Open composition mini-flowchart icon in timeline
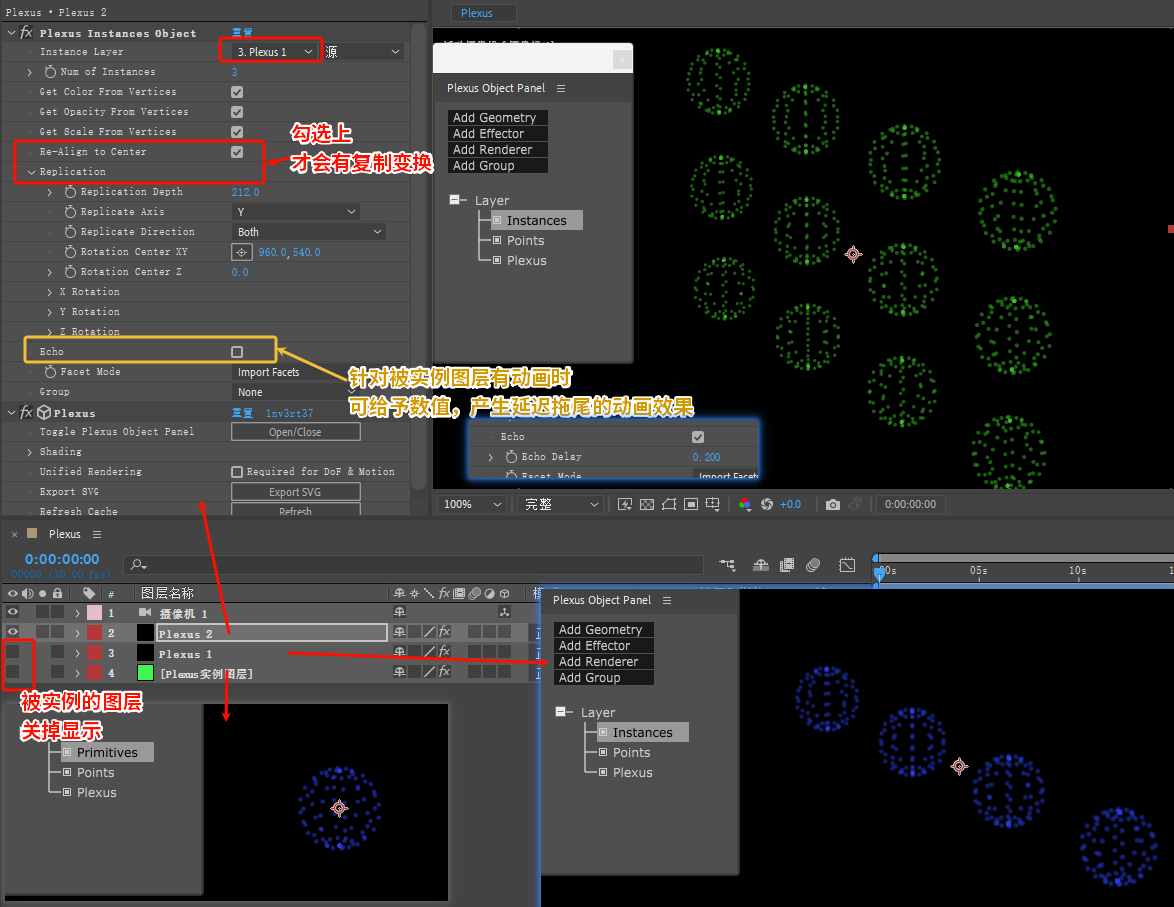The image size is (1174, 907). point(727,565)
